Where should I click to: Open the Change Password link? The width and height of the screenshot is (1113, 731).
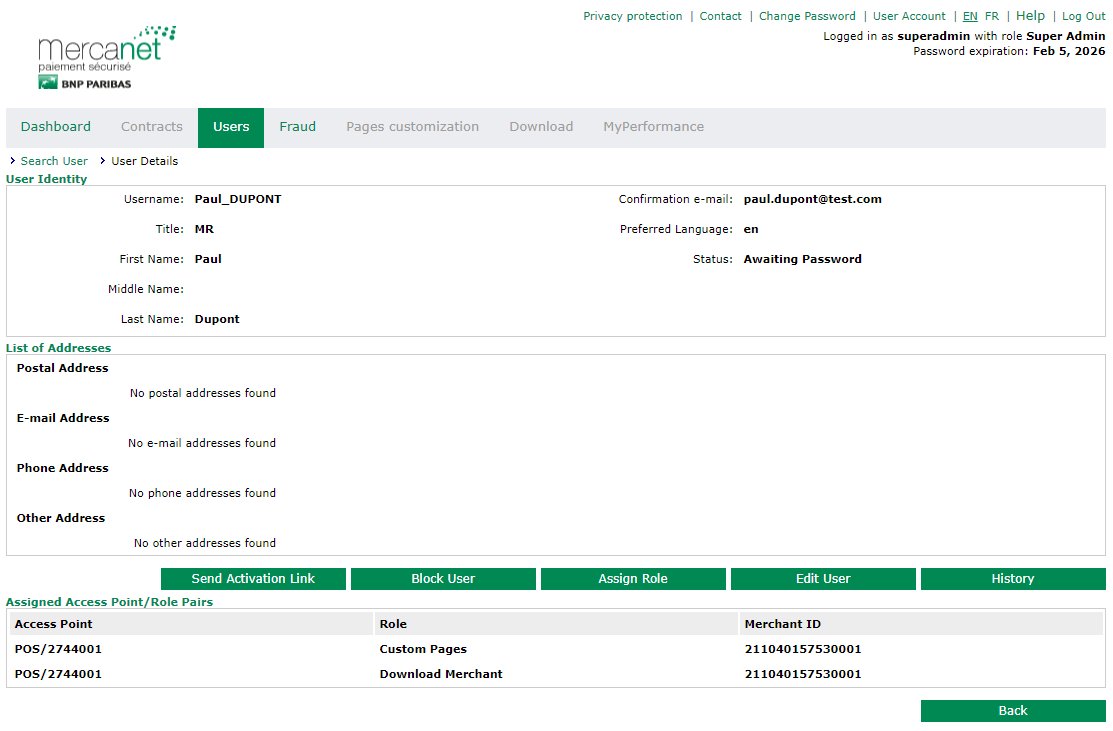(807, 16)
